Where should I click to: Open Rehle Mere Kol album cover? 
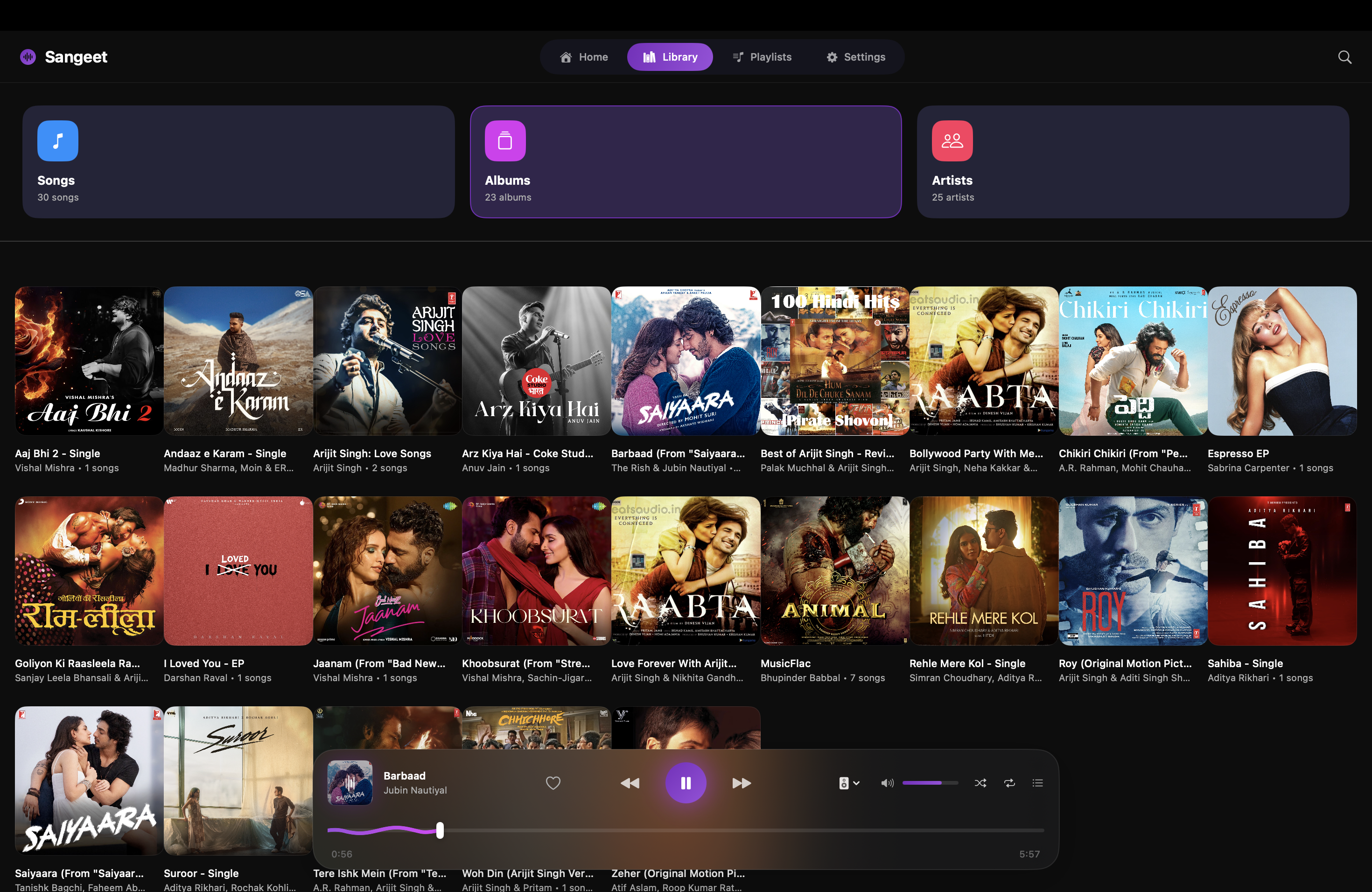[x=983, y=571]
